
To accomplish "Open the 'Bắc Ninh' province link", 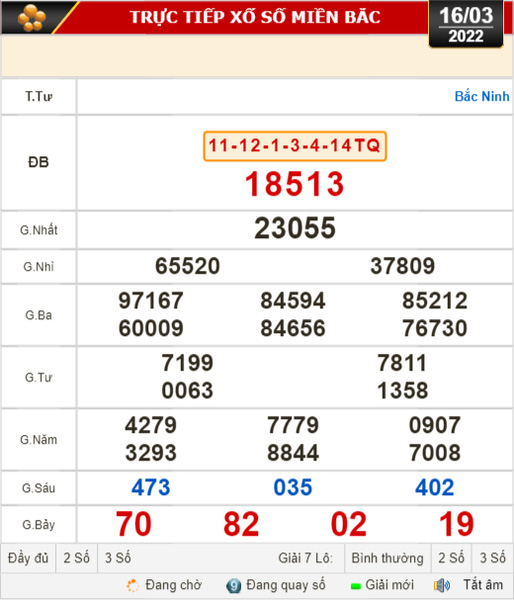I will pos(482,96).
